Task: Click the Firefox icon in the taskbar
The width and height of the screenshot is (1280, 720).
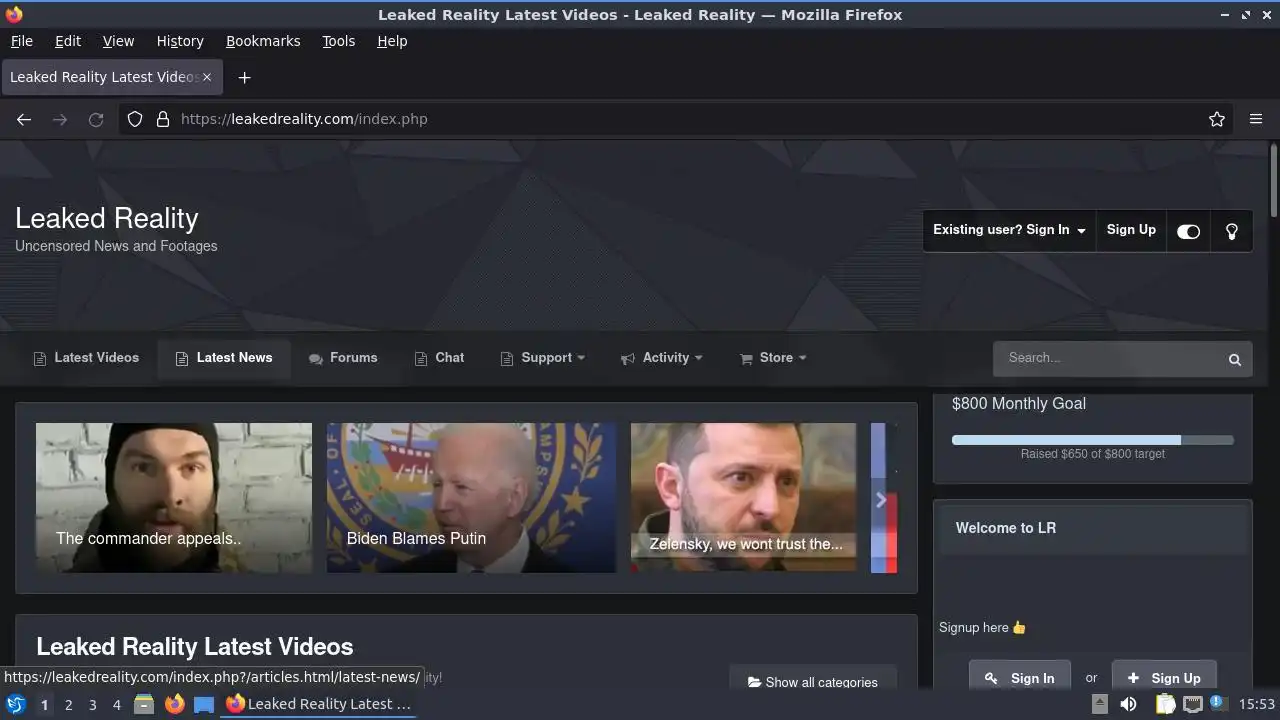Action: point(174,704)
